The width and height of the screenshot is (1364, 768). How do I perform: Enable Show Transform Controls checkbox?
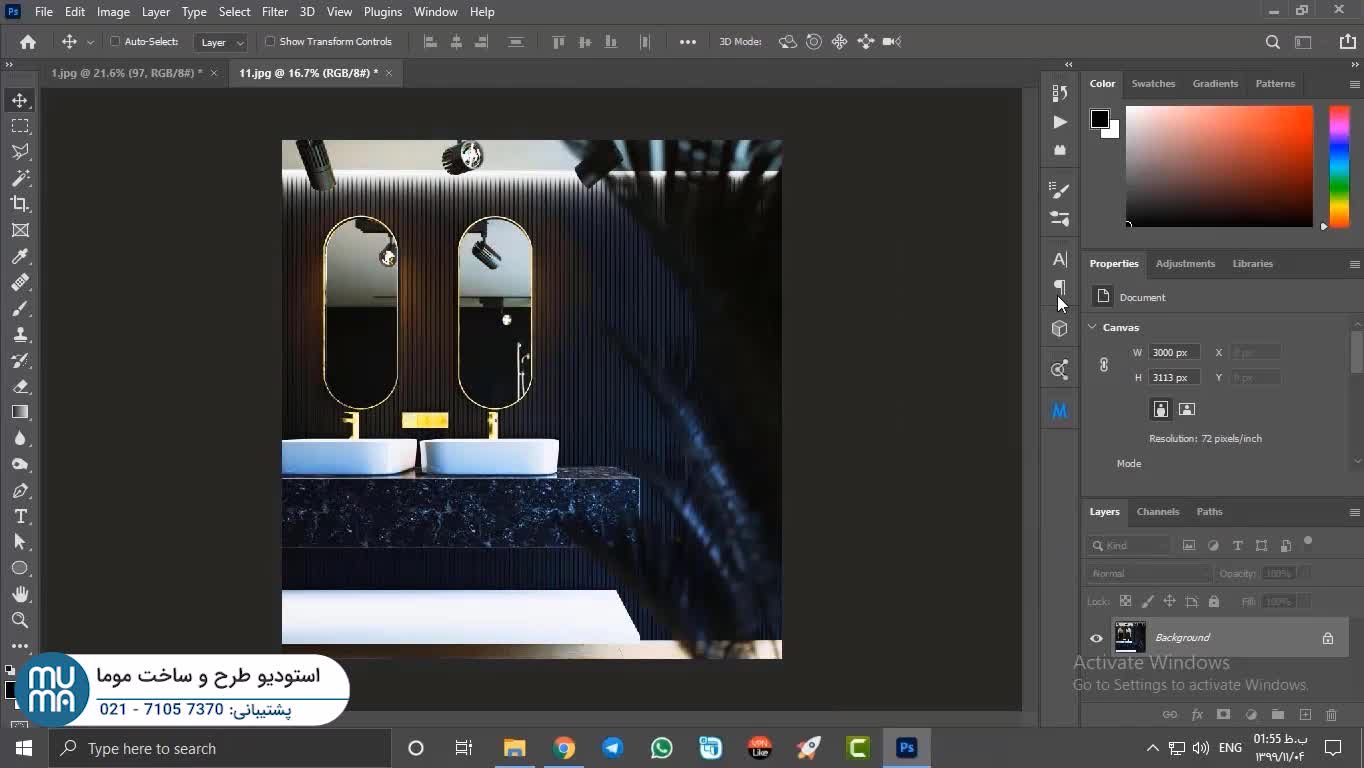[x=270, y=42]
